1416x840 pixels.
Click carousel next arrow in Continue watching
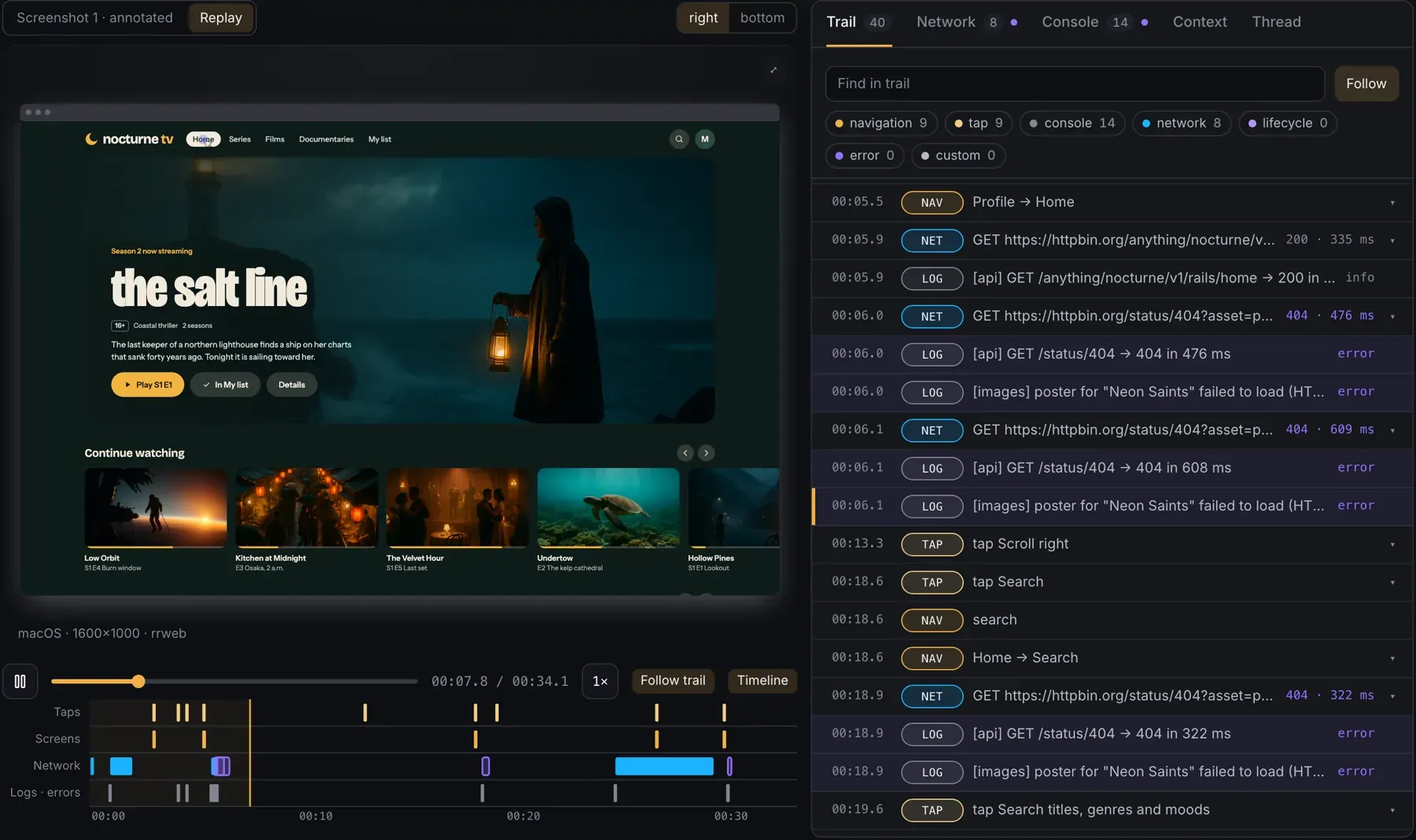point(706,453)
